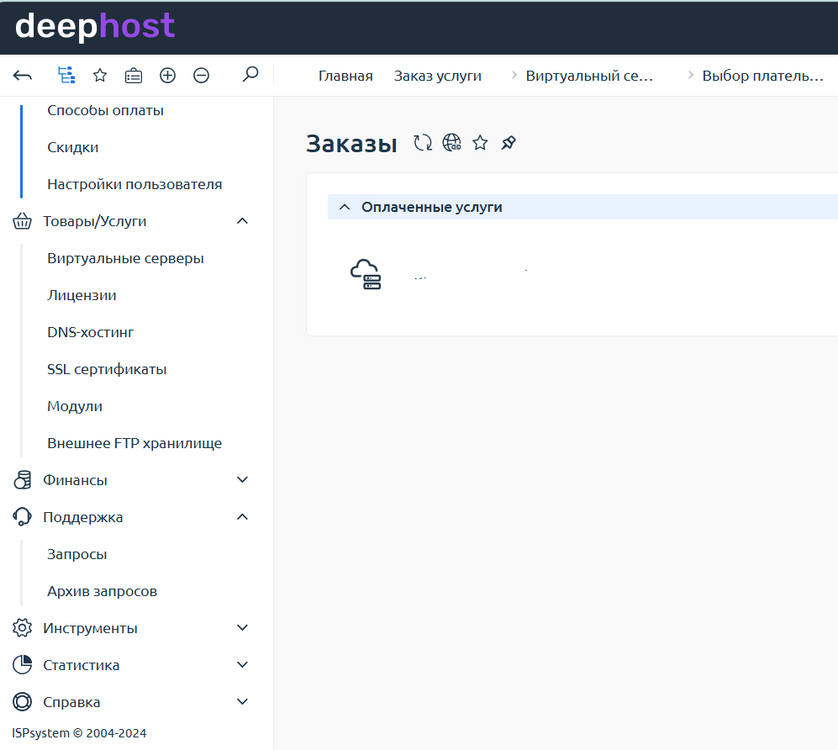Click the Поддержка headset icon

(22, 517)
